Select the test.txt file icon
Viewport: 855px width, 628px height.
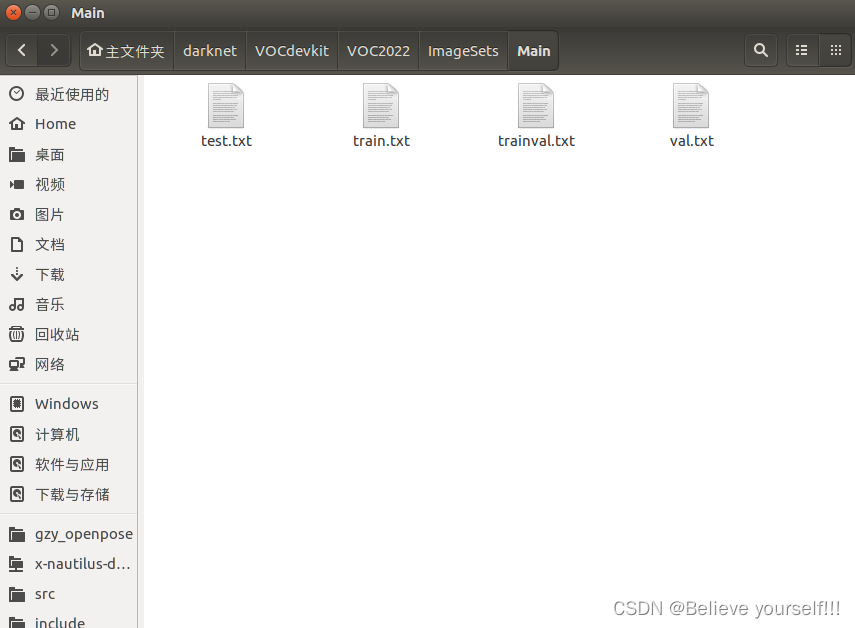click(226, 106)
